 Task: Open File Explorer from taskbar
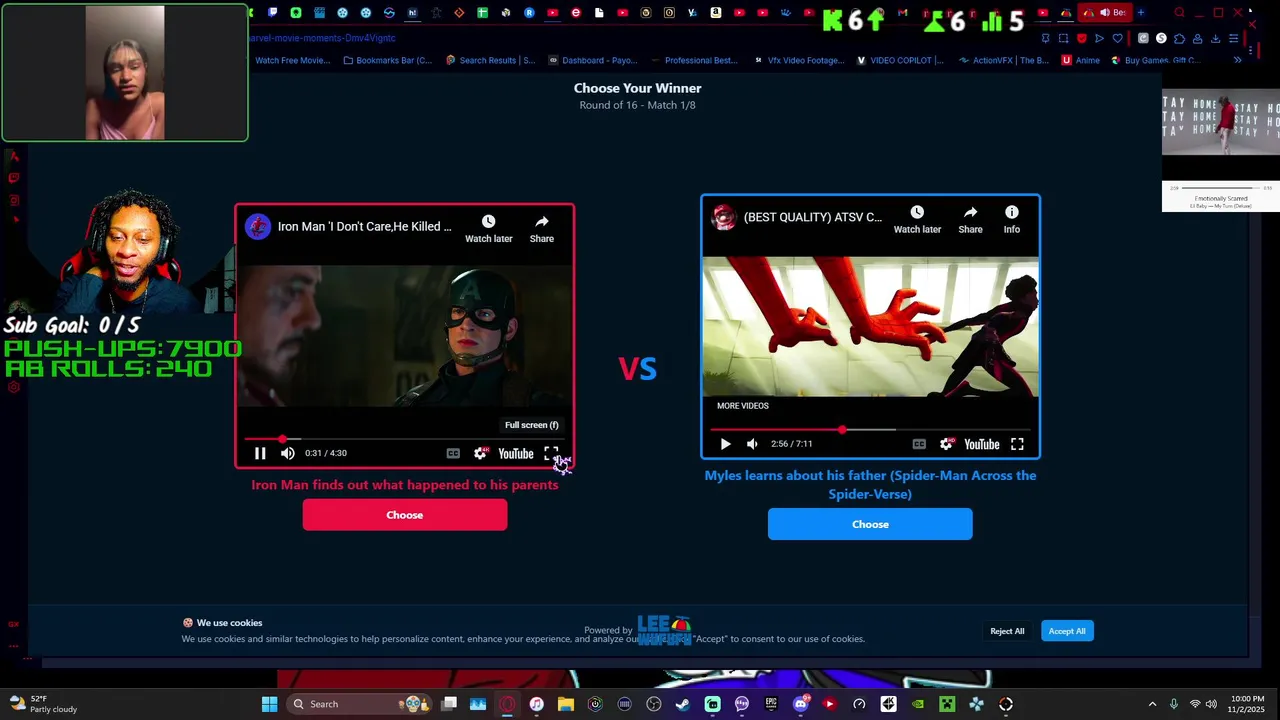(566, 704)
